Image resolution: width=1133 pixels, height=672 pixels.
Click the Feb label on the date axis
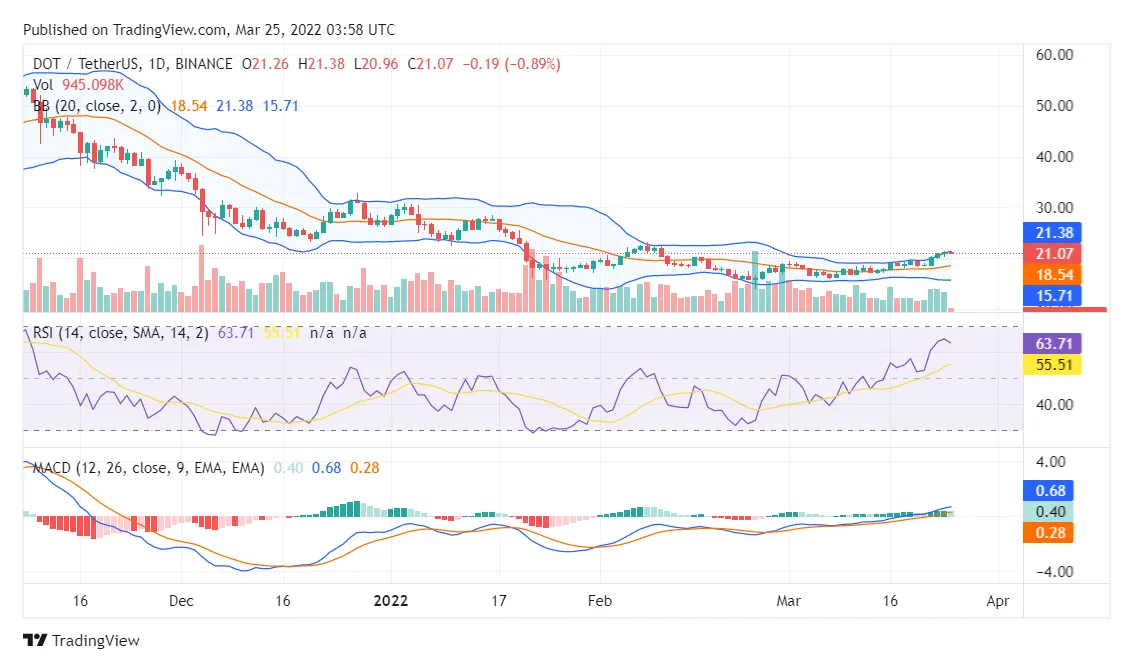(x=598, y=601)
